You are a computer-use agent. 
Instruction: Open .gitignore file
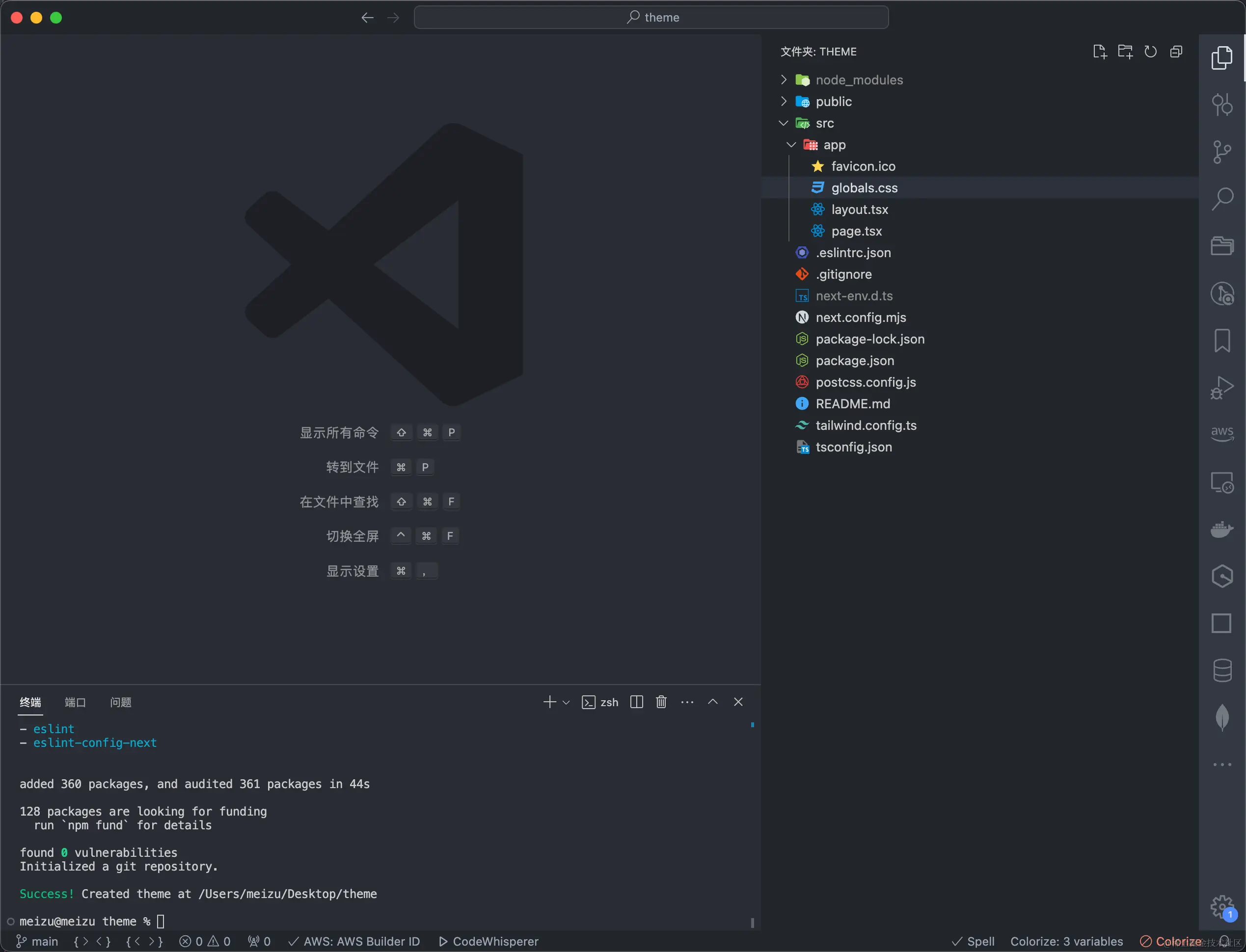[979, 274]
